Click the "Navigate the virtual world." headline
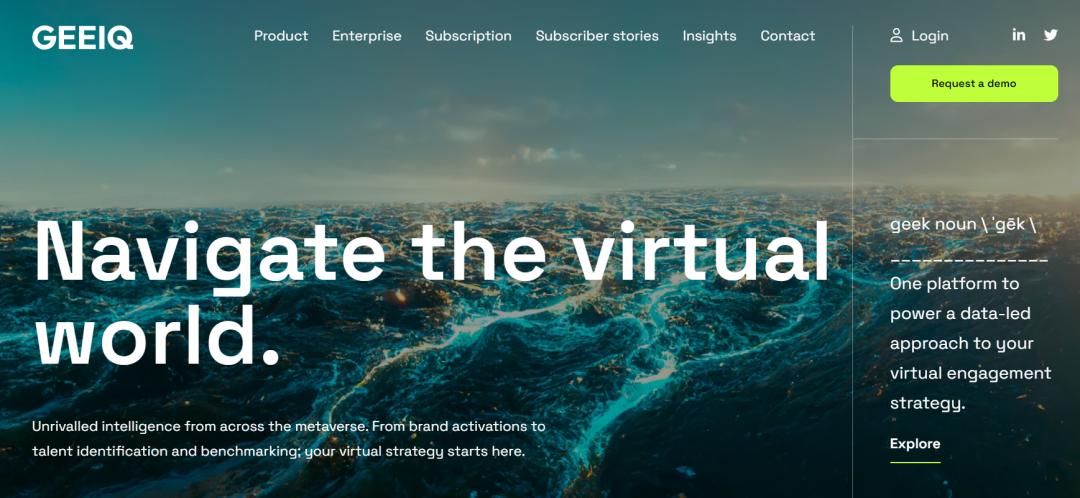This screenshot has width=1080, height=498. (x=432, y=293)
